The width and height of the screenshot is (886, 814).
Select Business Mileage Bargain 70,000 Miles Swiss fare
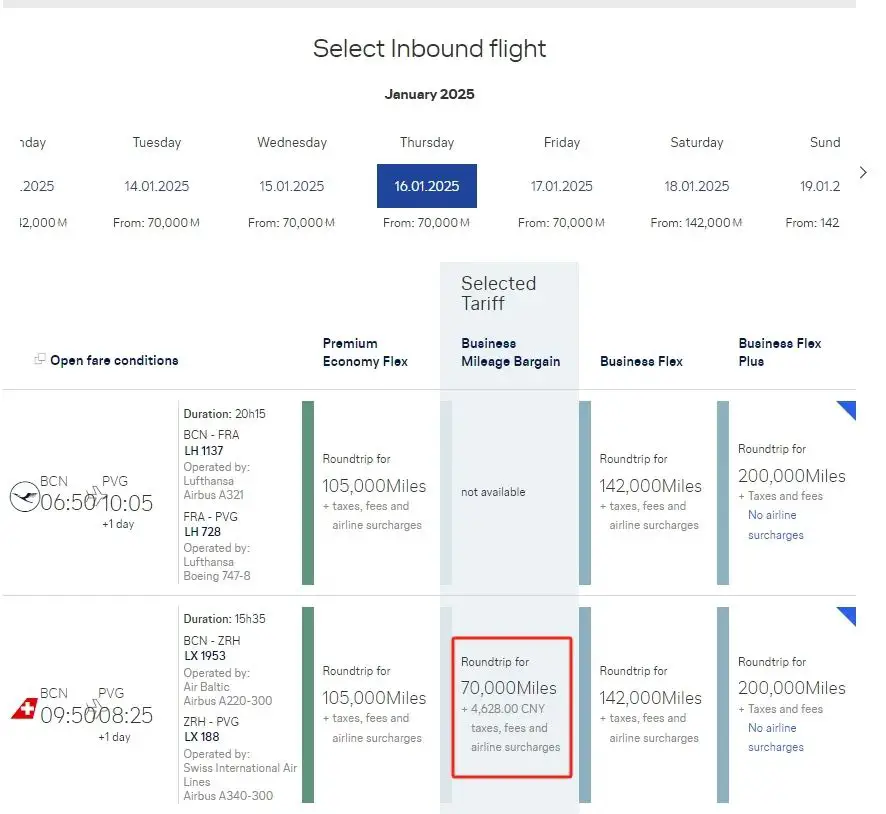512,707
